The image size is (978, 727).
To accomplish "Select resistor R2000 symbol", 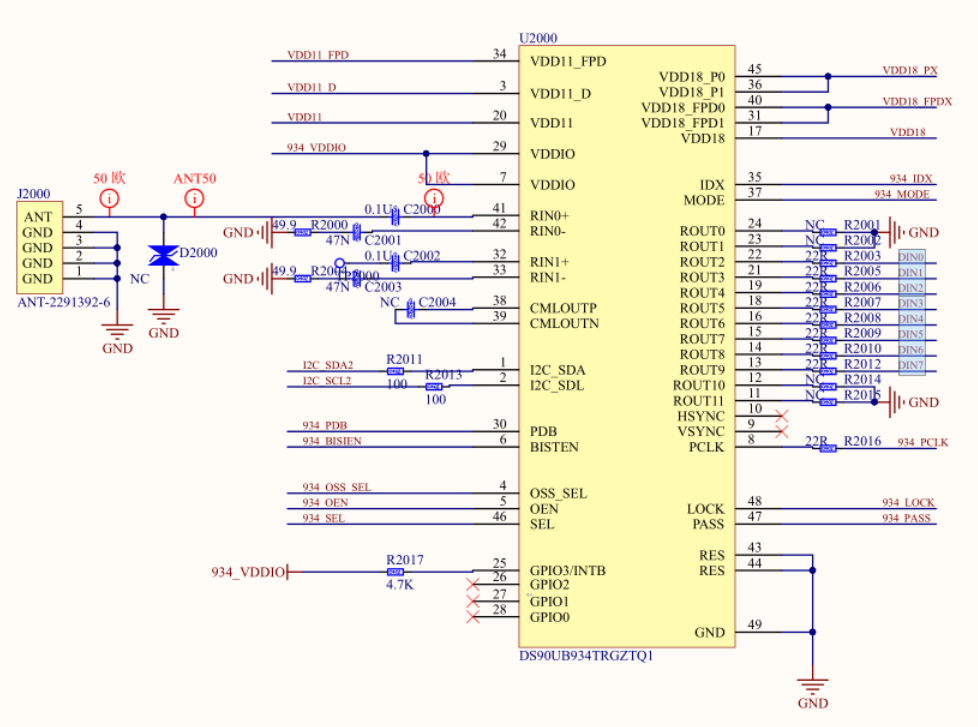I will point(303,233).
